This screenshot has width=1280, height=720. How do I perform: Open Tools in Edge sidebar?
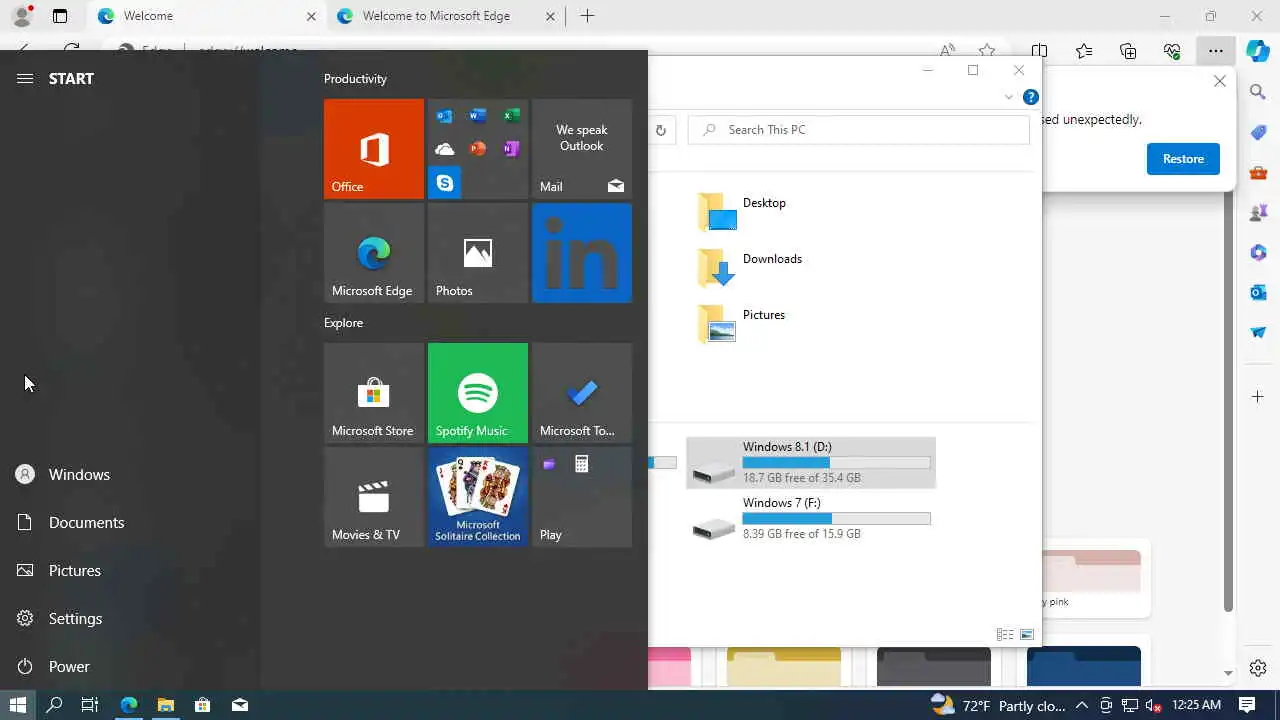(x=1258, y=172)
